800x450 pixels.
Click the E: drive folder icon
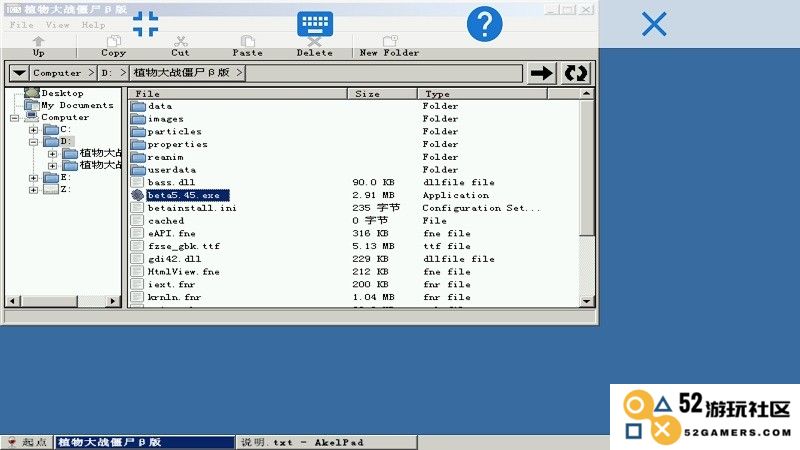tap(51, 177)
